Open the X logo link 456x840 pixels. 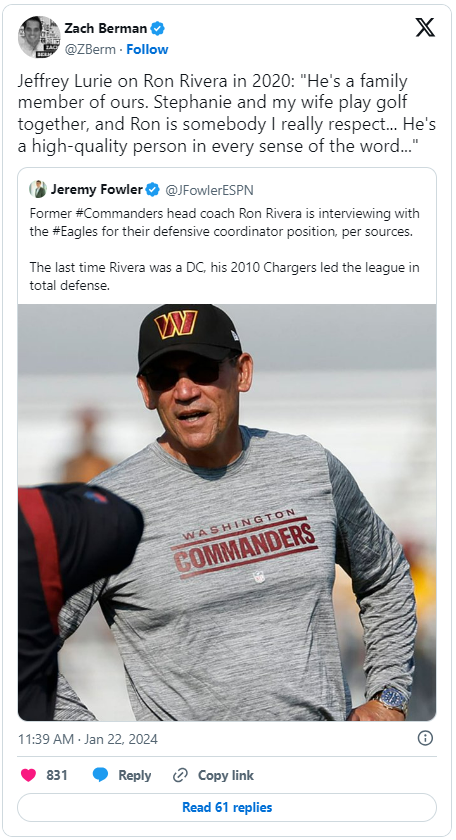[425, 28]
